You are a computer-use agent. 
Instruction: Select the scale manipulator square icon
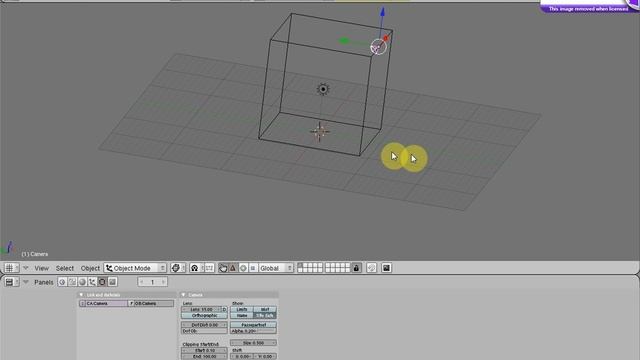(253, 268)
